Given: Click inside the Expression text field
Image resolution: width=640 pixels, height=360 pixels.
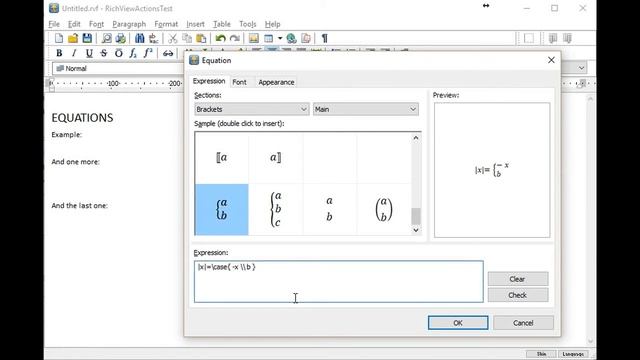Looking at the screenshot, I should (339, 282).
